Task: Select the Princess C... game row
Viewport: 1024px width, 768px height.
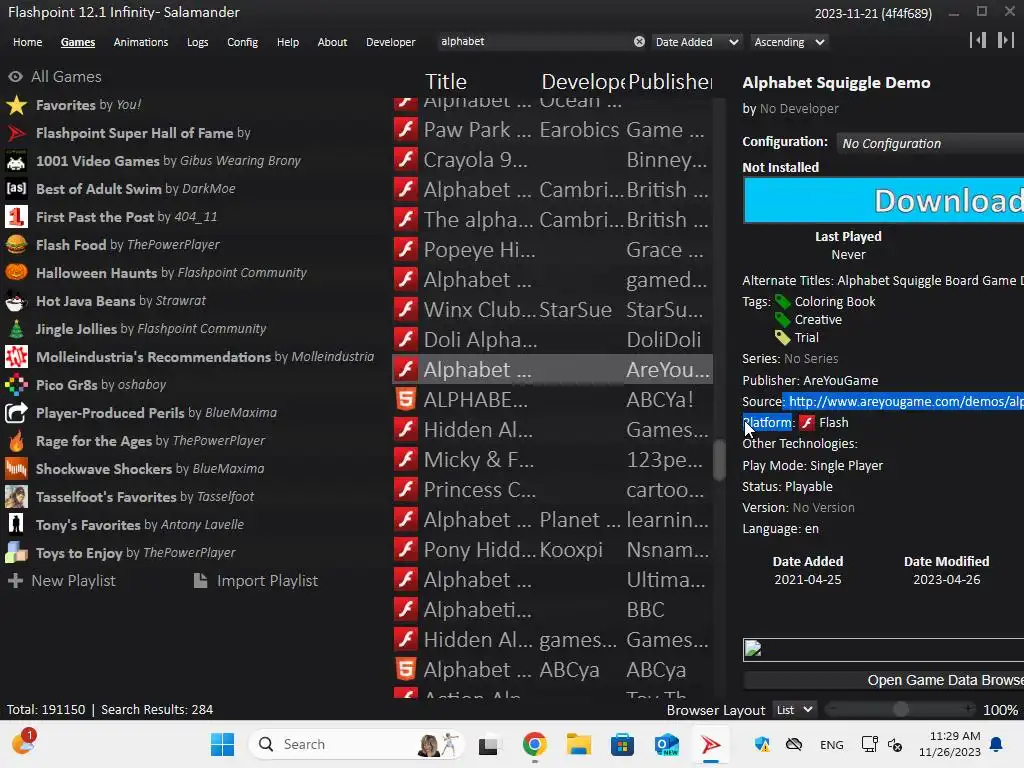Action: tap(552, 490)
